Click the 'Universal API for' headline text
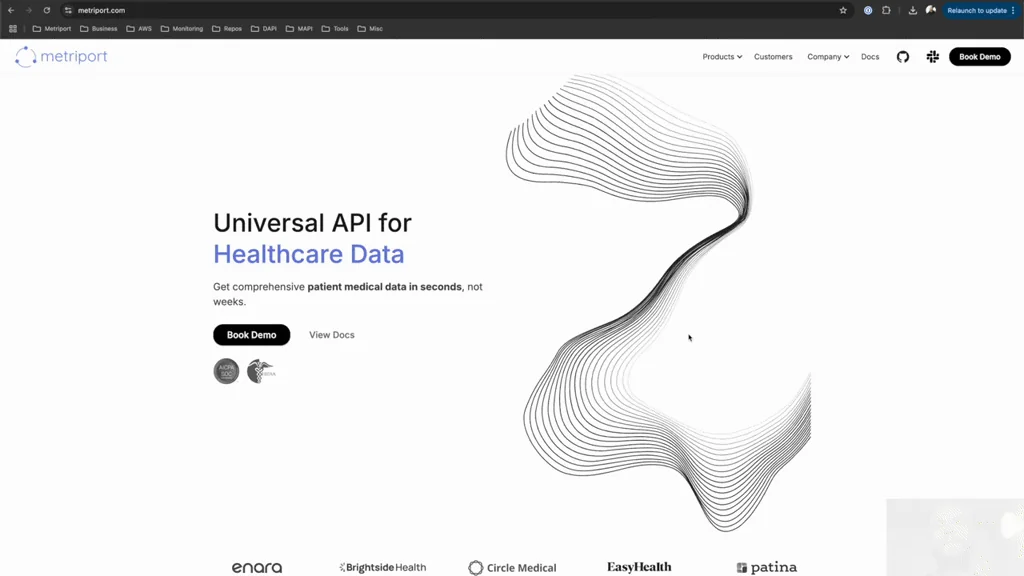 [x=312, y=223]
